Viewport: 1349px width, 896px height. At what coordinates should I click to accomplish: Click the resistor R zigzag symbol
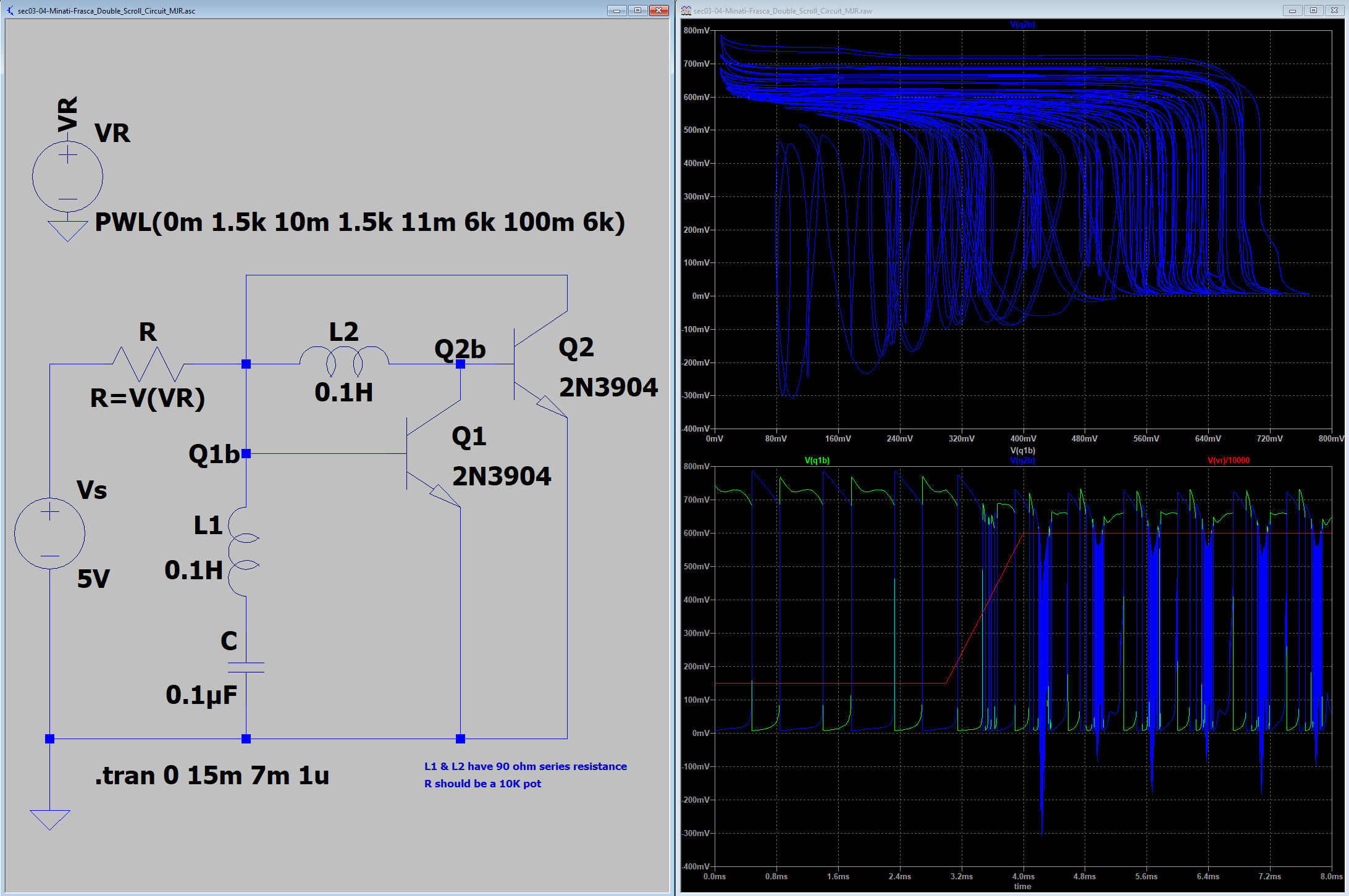(x=148, y=364)
